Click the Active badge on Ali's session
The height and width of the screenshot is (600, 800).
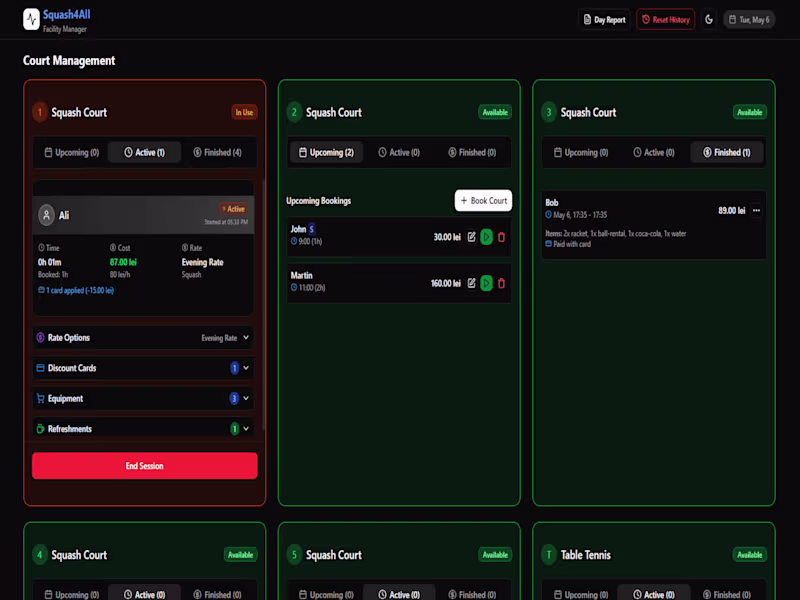click(x=233, y=209)
